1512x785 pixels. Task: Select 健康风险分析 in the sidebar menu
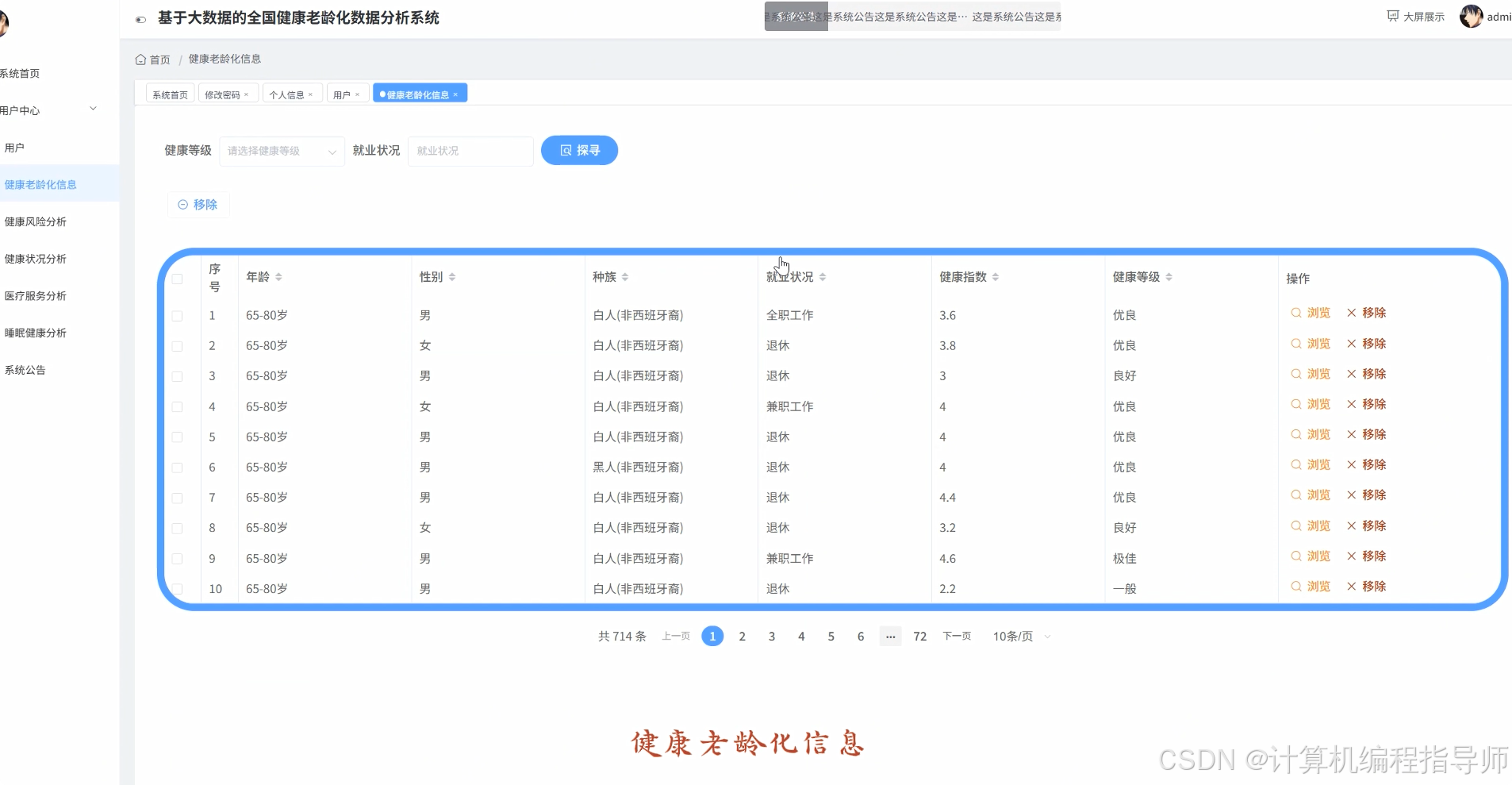(36, 221)
